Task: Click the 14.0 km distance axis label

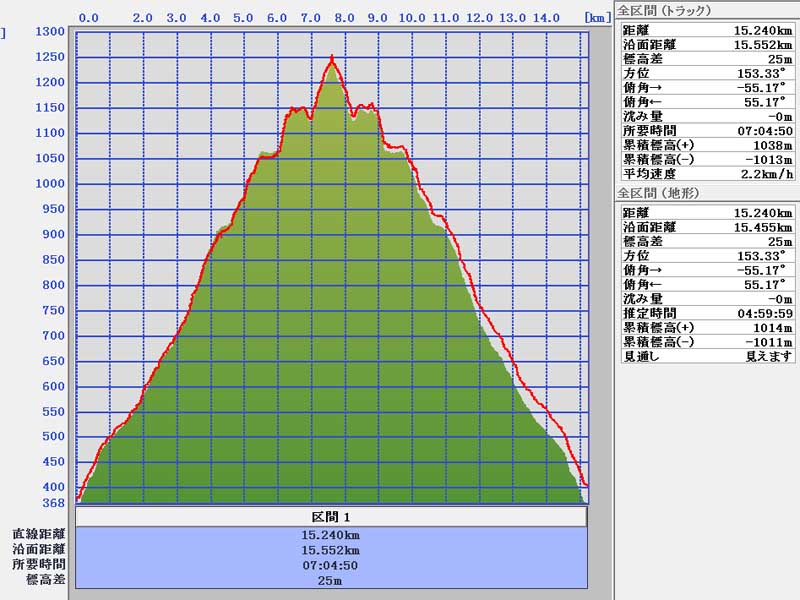Action: point(546,17)
